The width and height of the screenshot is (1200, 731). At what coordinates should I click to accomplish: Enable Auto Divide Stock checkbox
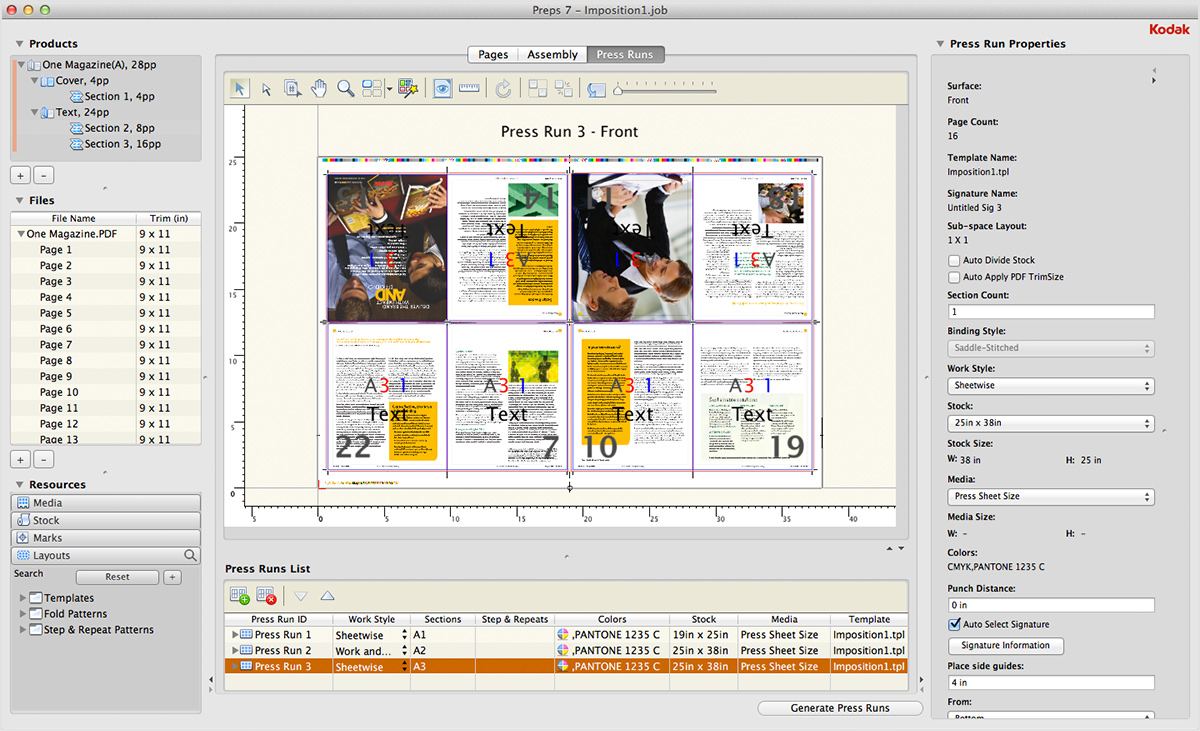point(954,260)
